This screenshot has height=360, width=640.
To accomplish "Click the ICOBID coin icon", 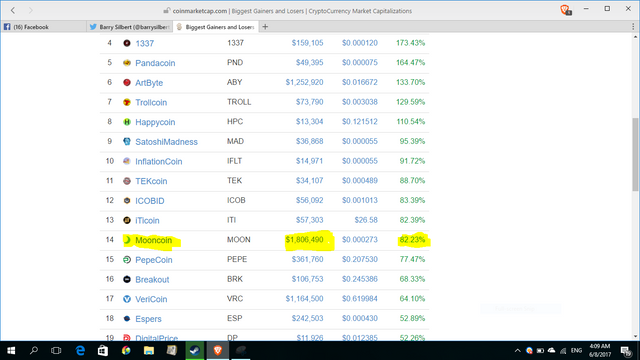I will coord(127,201).
